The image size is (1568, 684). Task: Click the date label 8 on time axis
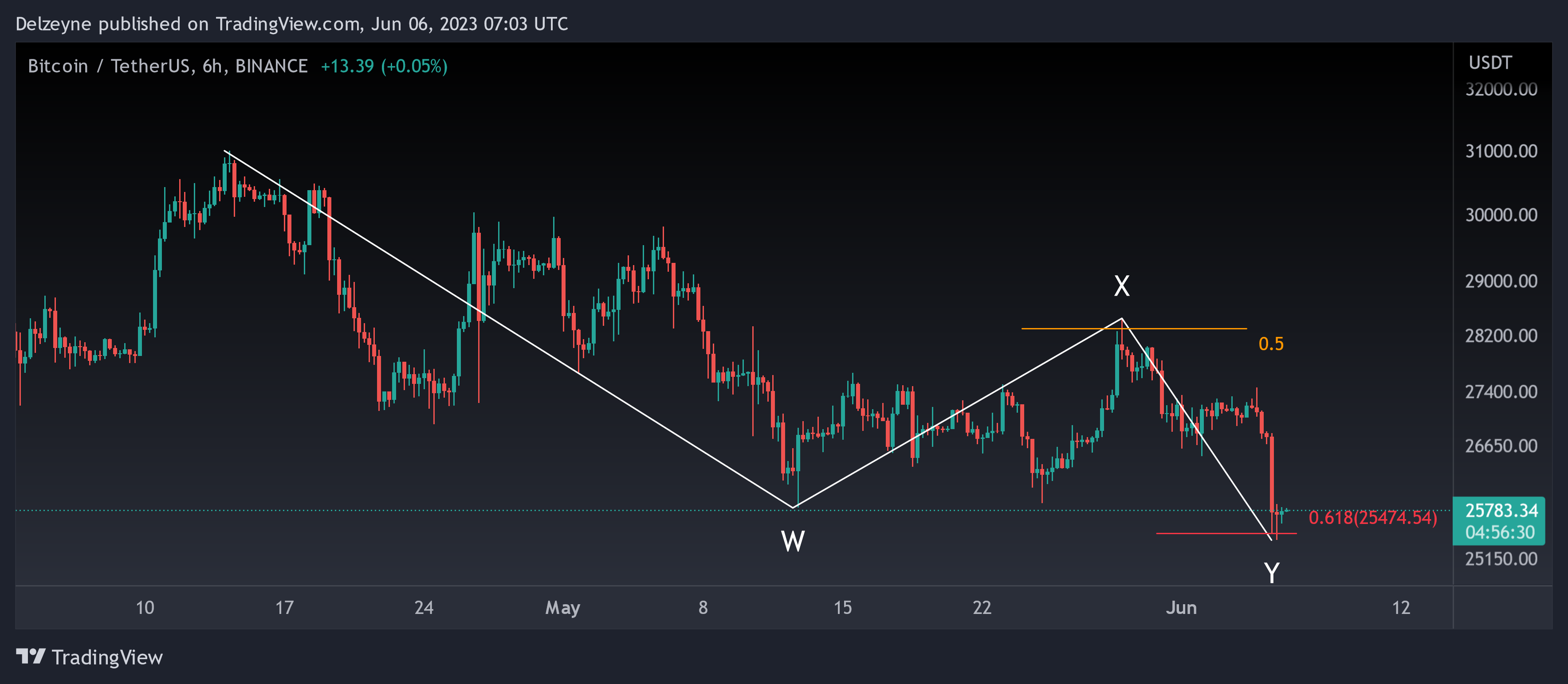(x=703, y=607)
